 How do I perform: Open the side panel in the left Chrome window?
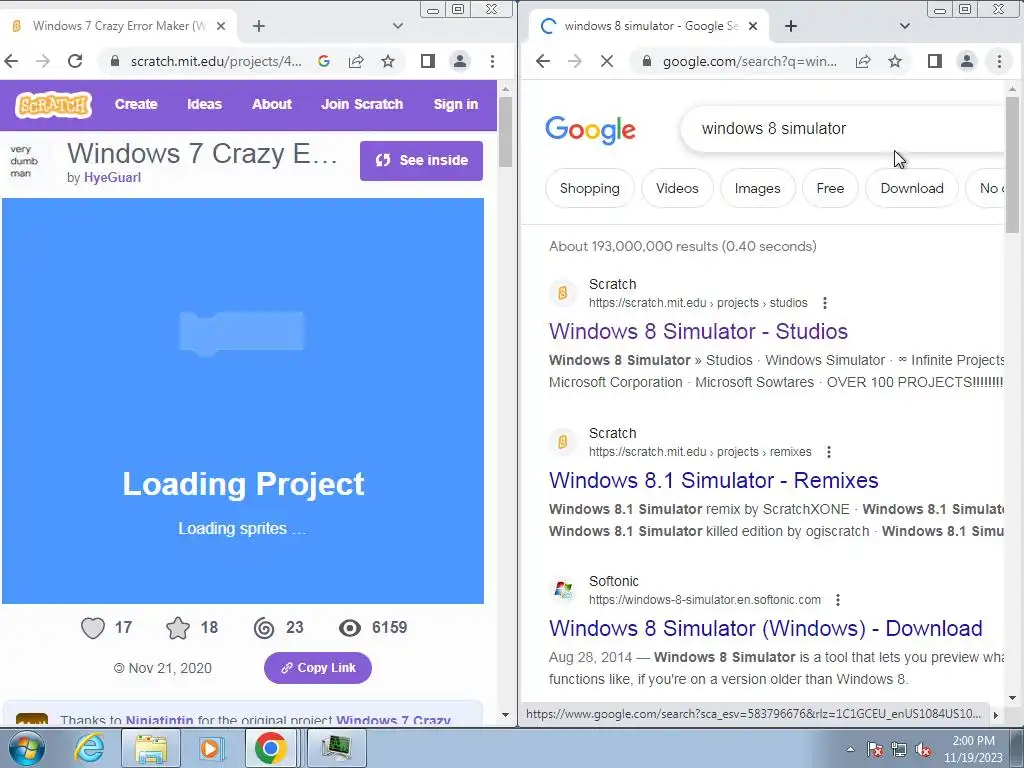pyautogui.click(x=428, y=61)
